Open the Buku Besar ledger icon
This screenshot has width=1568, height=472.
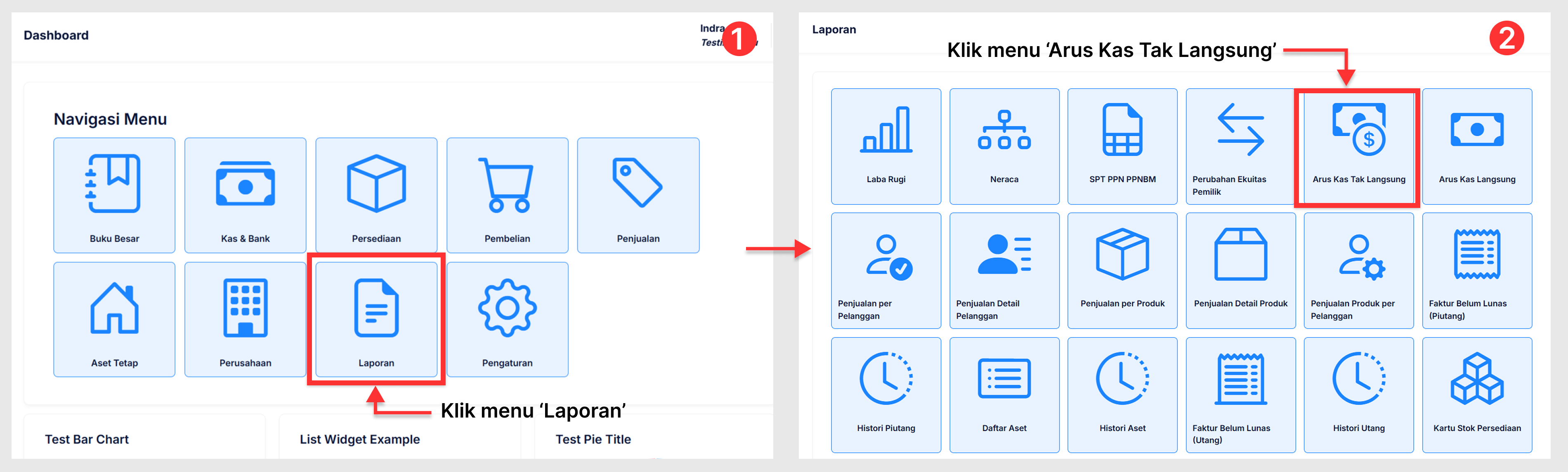pyautogui.click(x=114, y=184)
